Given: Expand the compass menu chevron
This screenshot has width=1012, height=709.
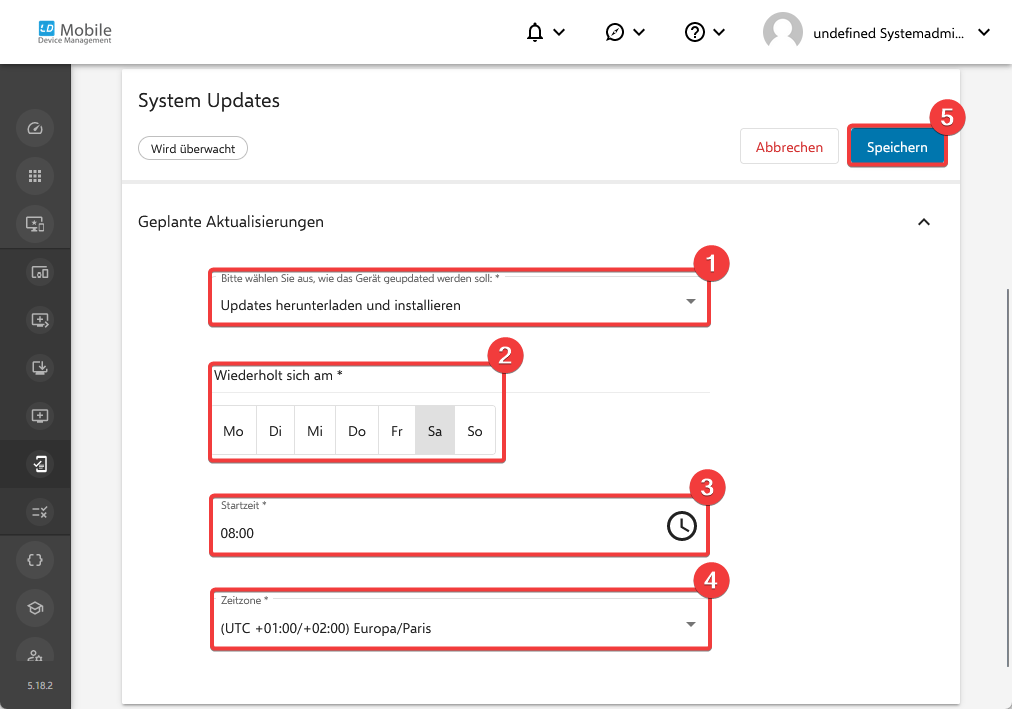Looking at the screenshot, I should (639, 32).
